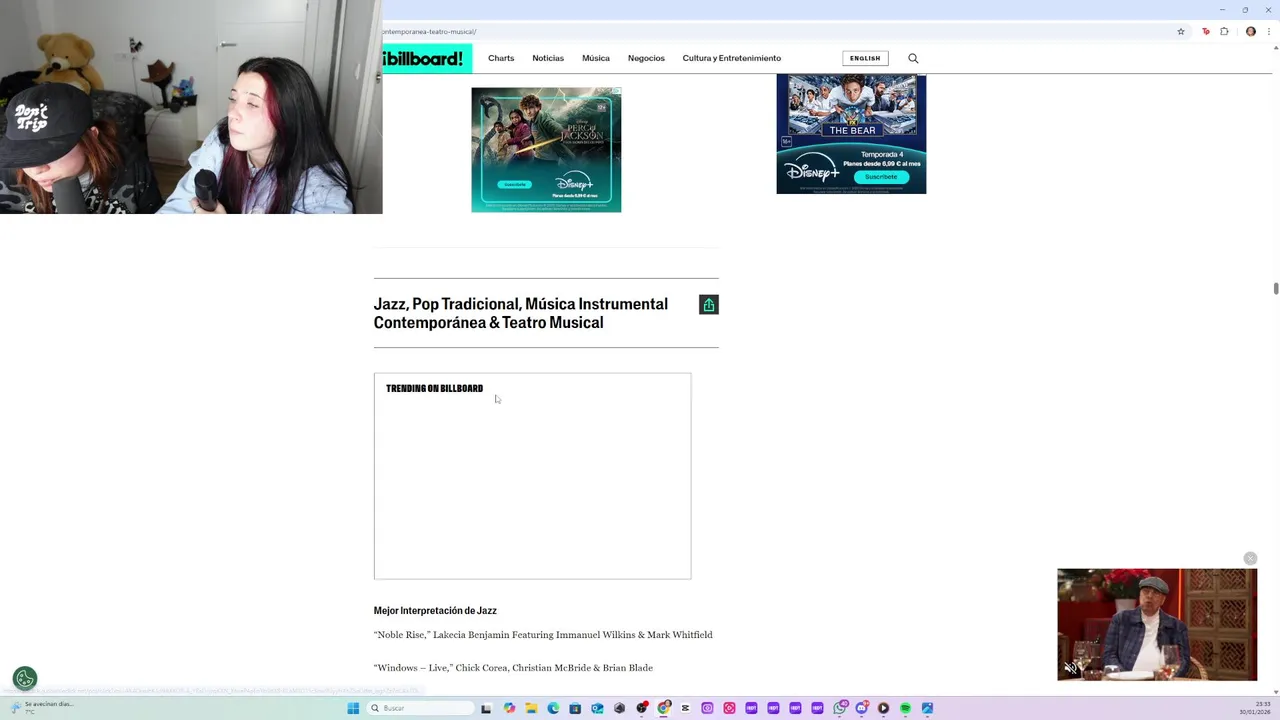Open Task View from the taskbar
This screenshot has height=720, width=1280.
pyautogui.click(x=487, y=708)
